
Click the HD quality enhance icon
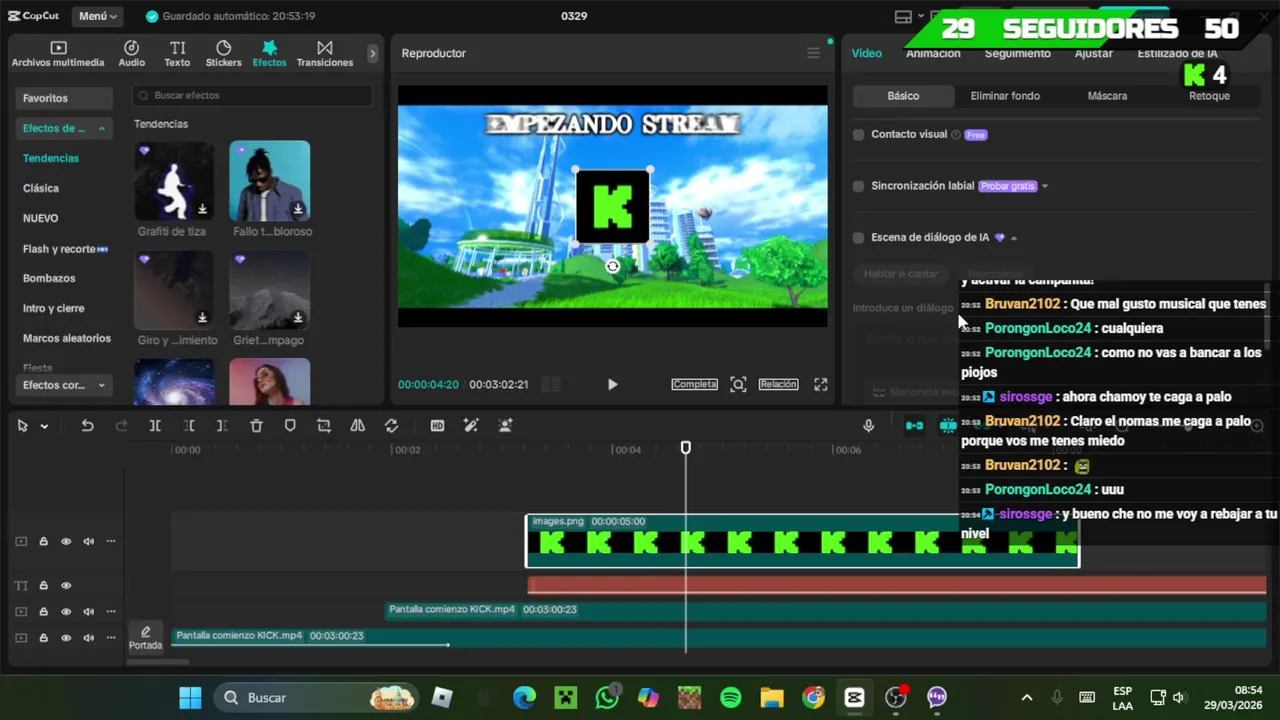pos(437,425)
